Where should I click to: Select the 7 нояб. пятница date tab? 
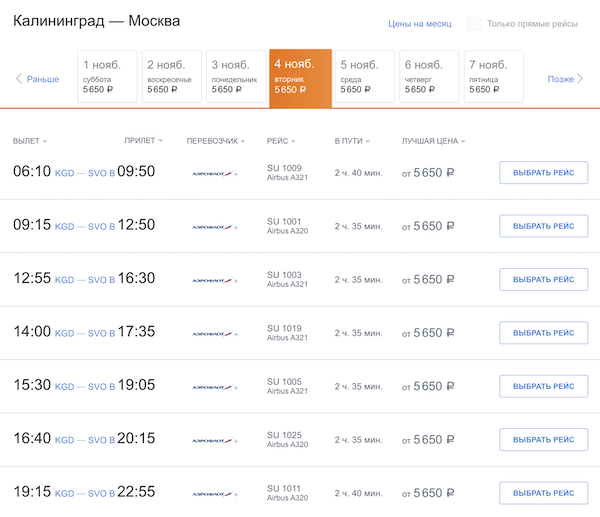coord(493,76)
